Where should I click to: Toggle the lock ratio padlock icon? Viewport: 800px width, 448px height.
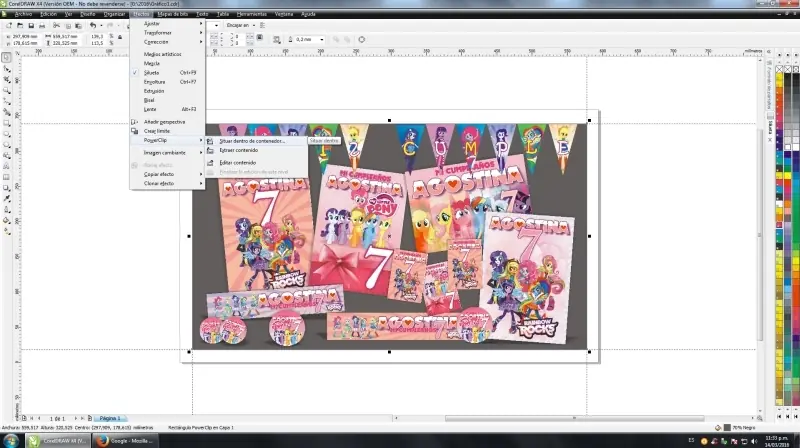coord(120,37)
